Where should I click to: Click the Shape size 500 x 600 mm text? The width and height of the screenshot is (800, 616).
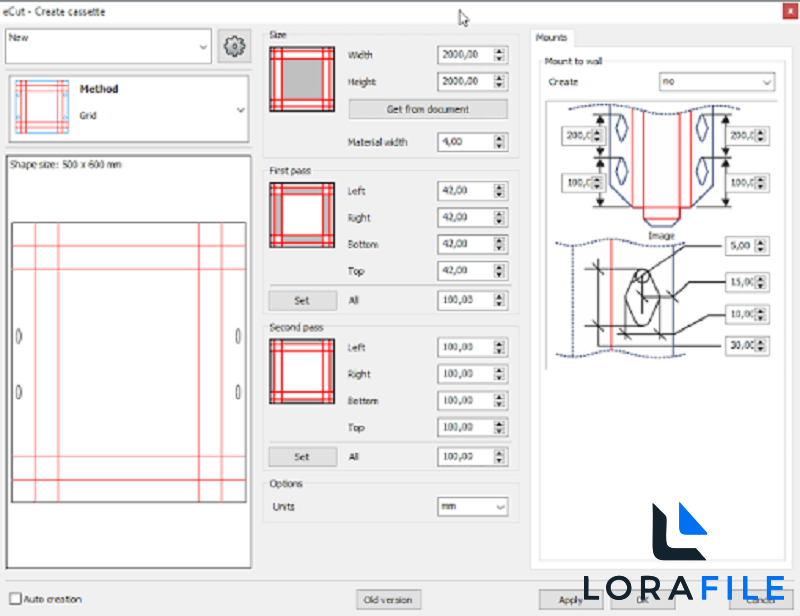point(66,164)
